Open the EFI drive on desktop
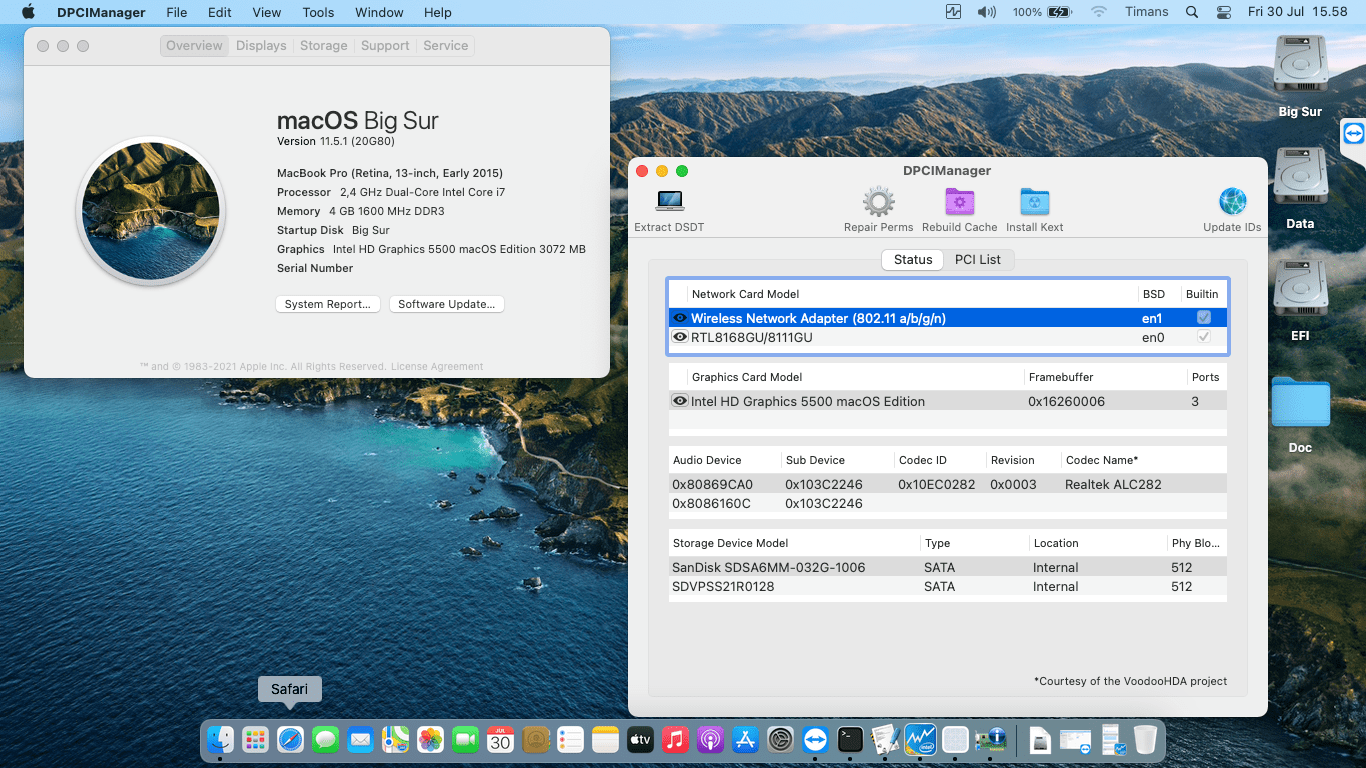 [x=1300, y=288]
